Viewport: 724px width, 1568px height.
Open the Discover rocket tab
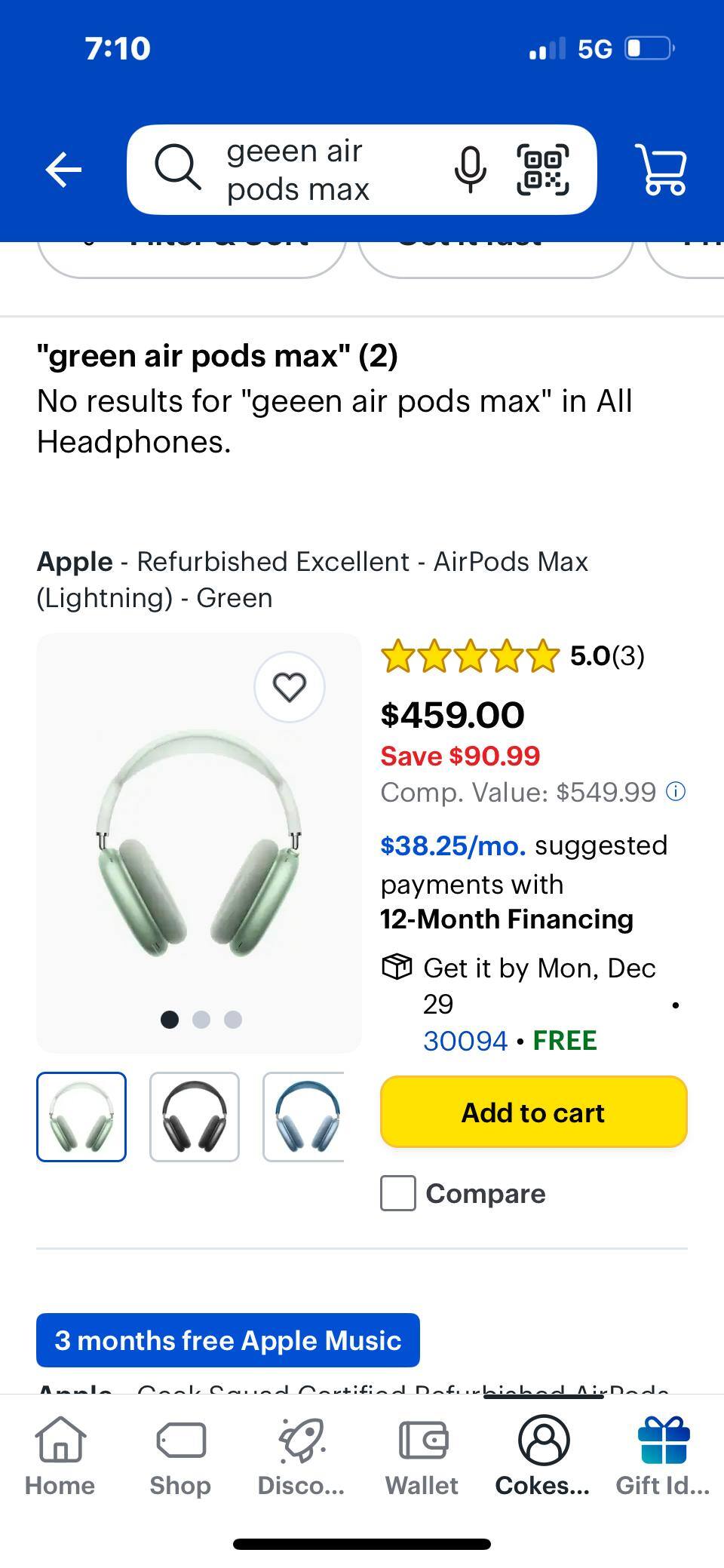coord(301,1456)
